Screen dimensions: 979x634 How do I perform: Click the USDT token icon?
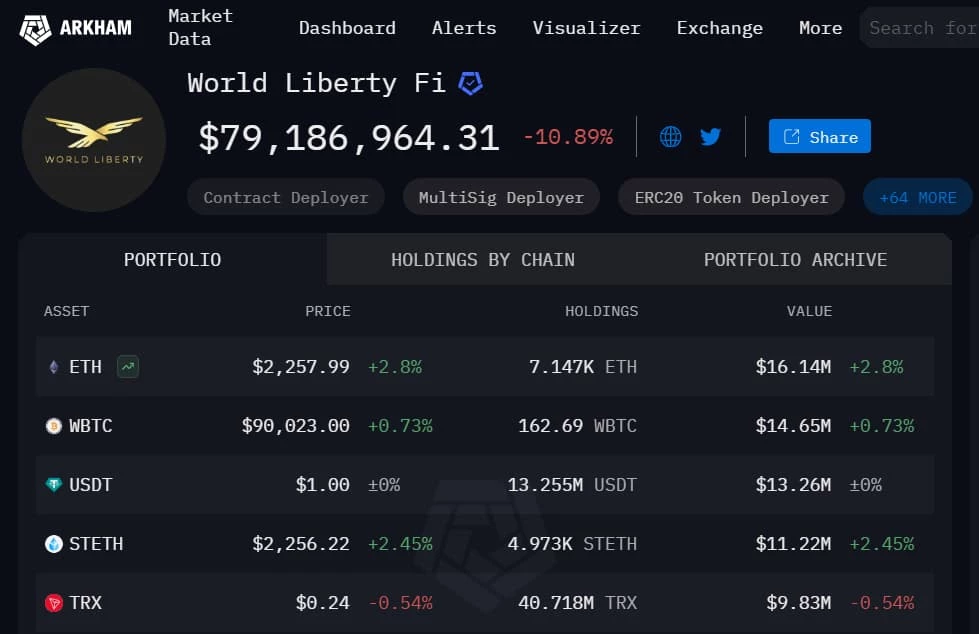54,485
